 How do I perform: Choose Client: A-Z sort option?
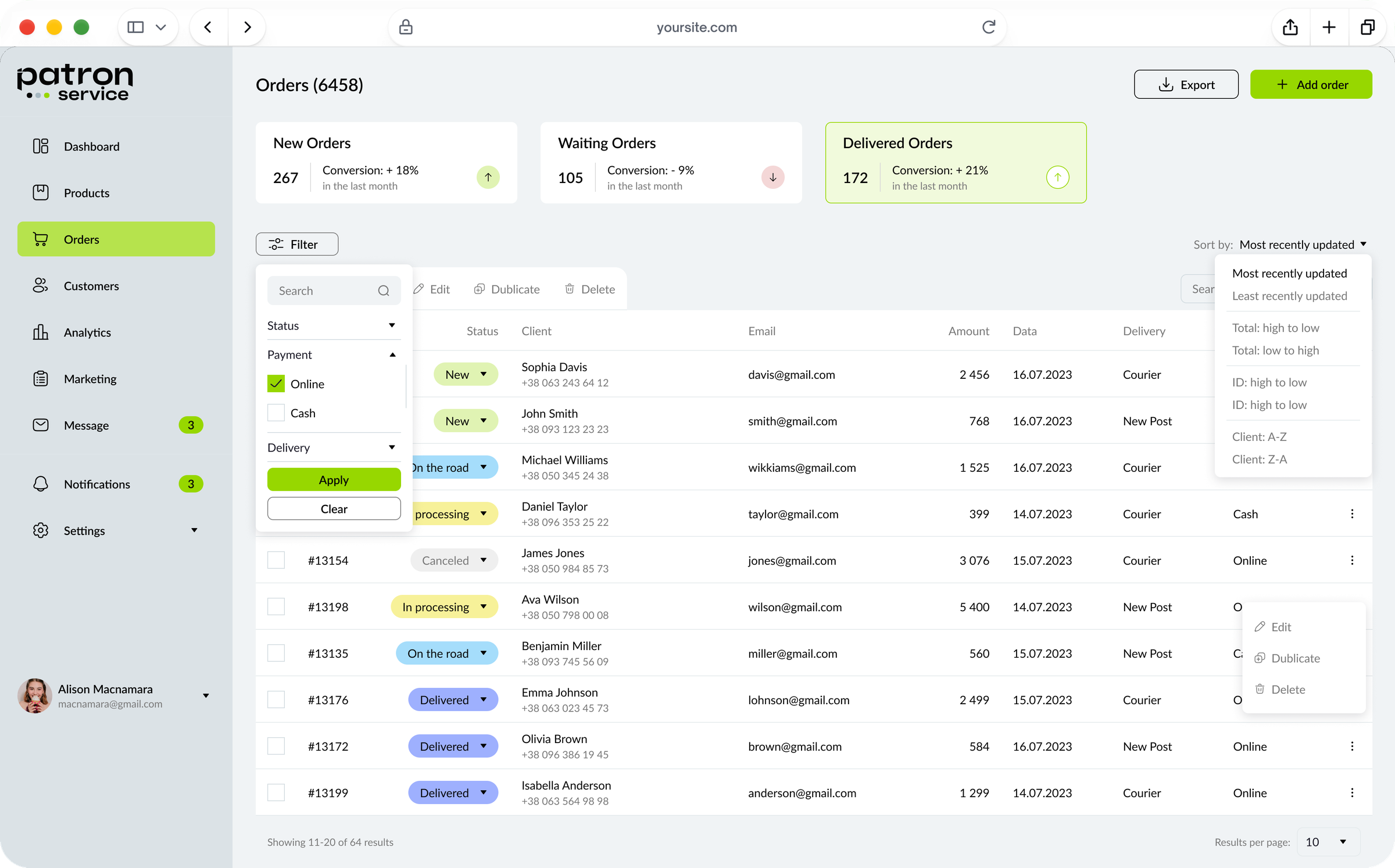pos(1259,436)
